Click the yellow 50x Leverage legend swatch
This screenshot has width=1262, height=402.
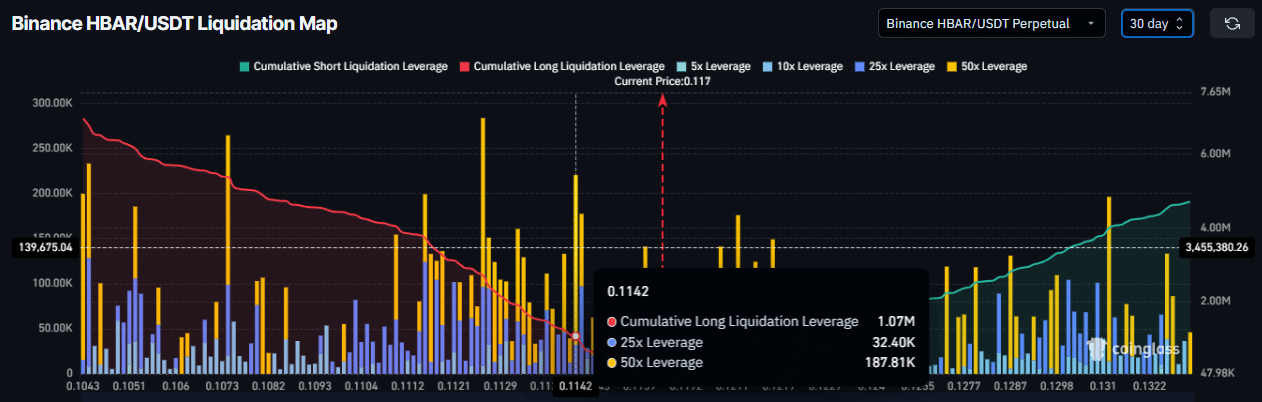(x=953, y=67)
